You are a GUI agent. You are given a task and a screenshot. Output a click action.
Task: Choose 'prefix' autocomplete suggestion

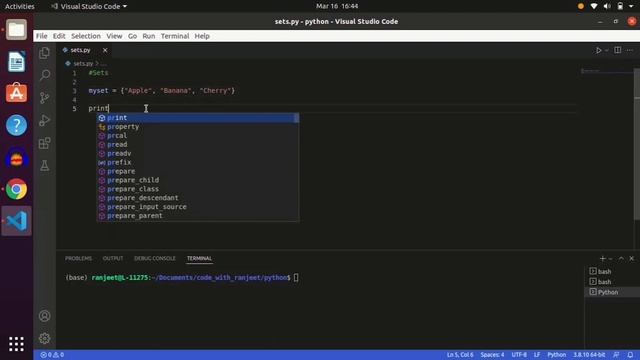point(198,162)
